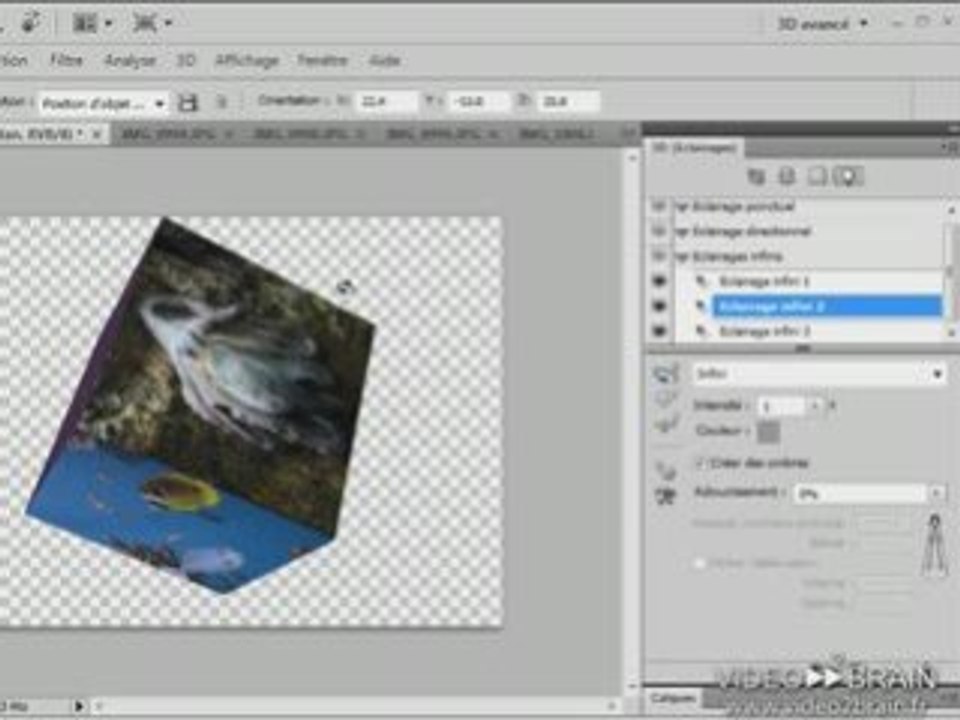This screenshot has height=720, width=960.
Task: Click point light at origin icon
Action: (666, 470)
